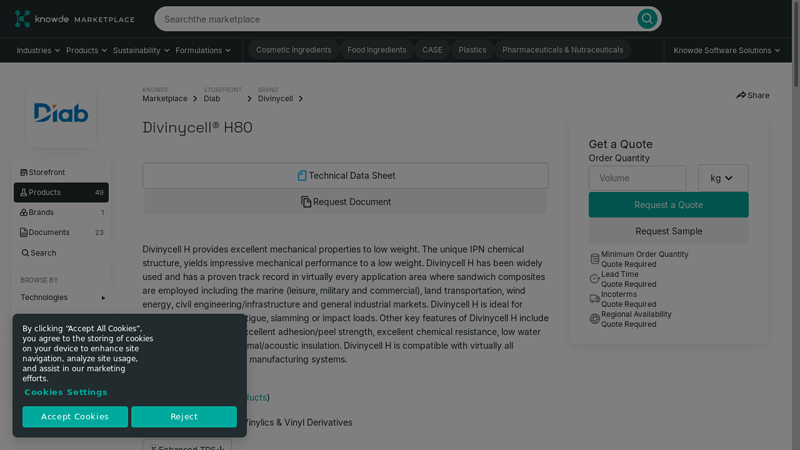Expand Knowde Software Solutions menu

[x=727, y=50]
